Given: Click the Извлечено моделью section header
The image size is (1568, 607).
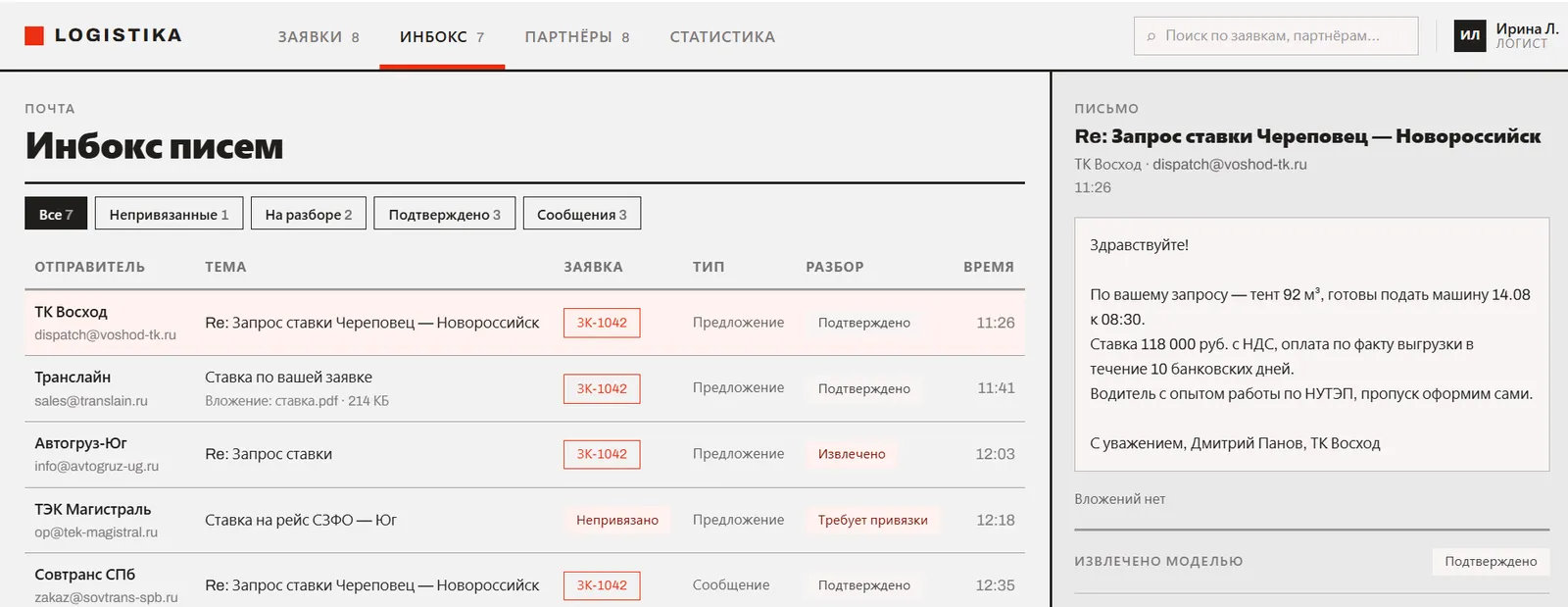Looking at the screenshot, I should coord(1158,562).
